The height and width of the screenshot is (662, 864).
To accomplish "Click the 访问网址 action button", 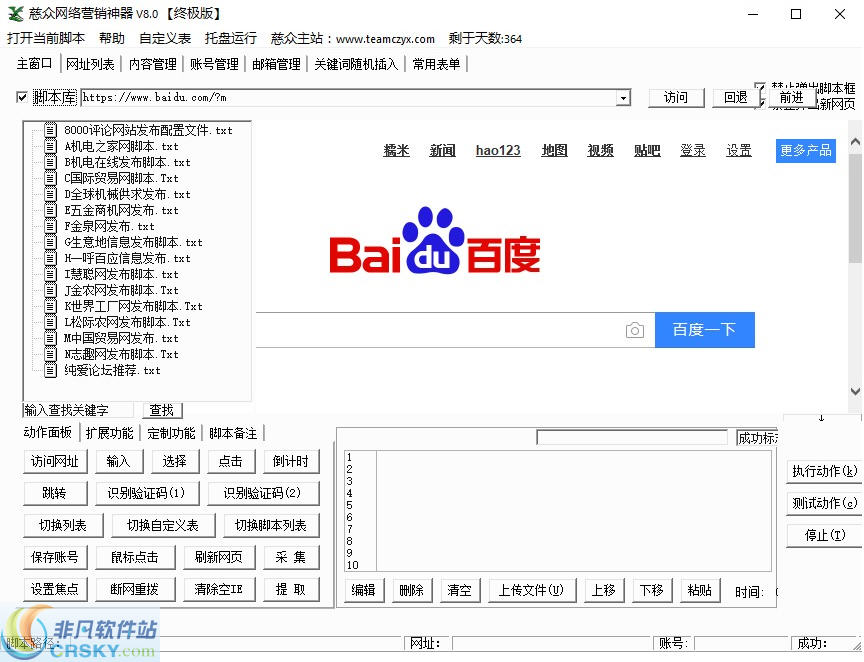I will (55, 461).
